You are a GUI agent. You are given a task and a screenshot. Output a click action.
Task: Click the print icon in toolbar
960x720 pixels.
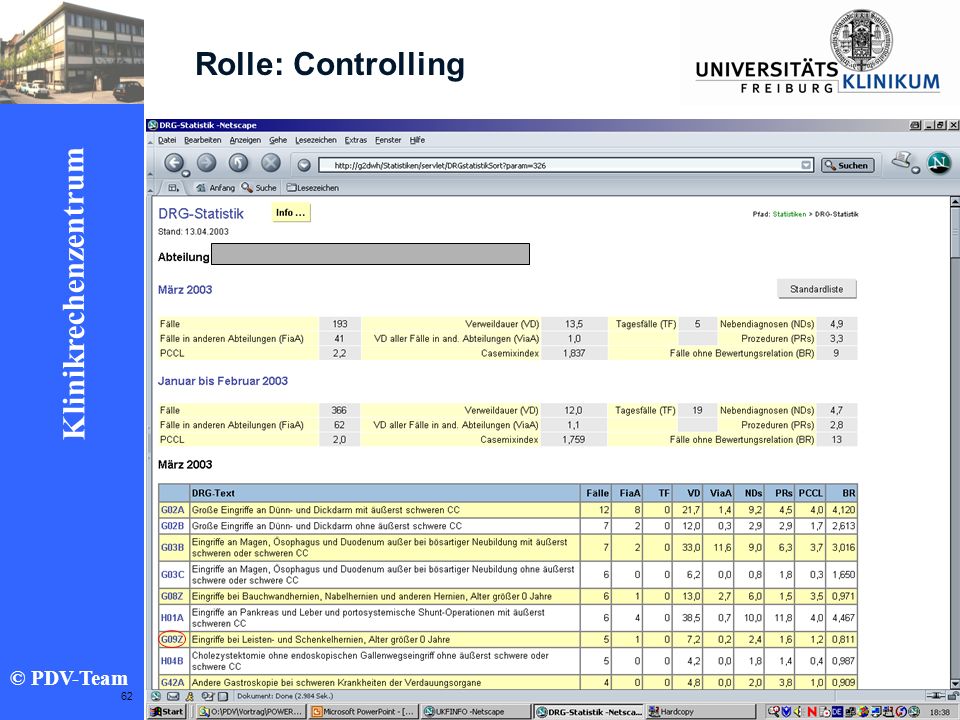click(902, 160)
